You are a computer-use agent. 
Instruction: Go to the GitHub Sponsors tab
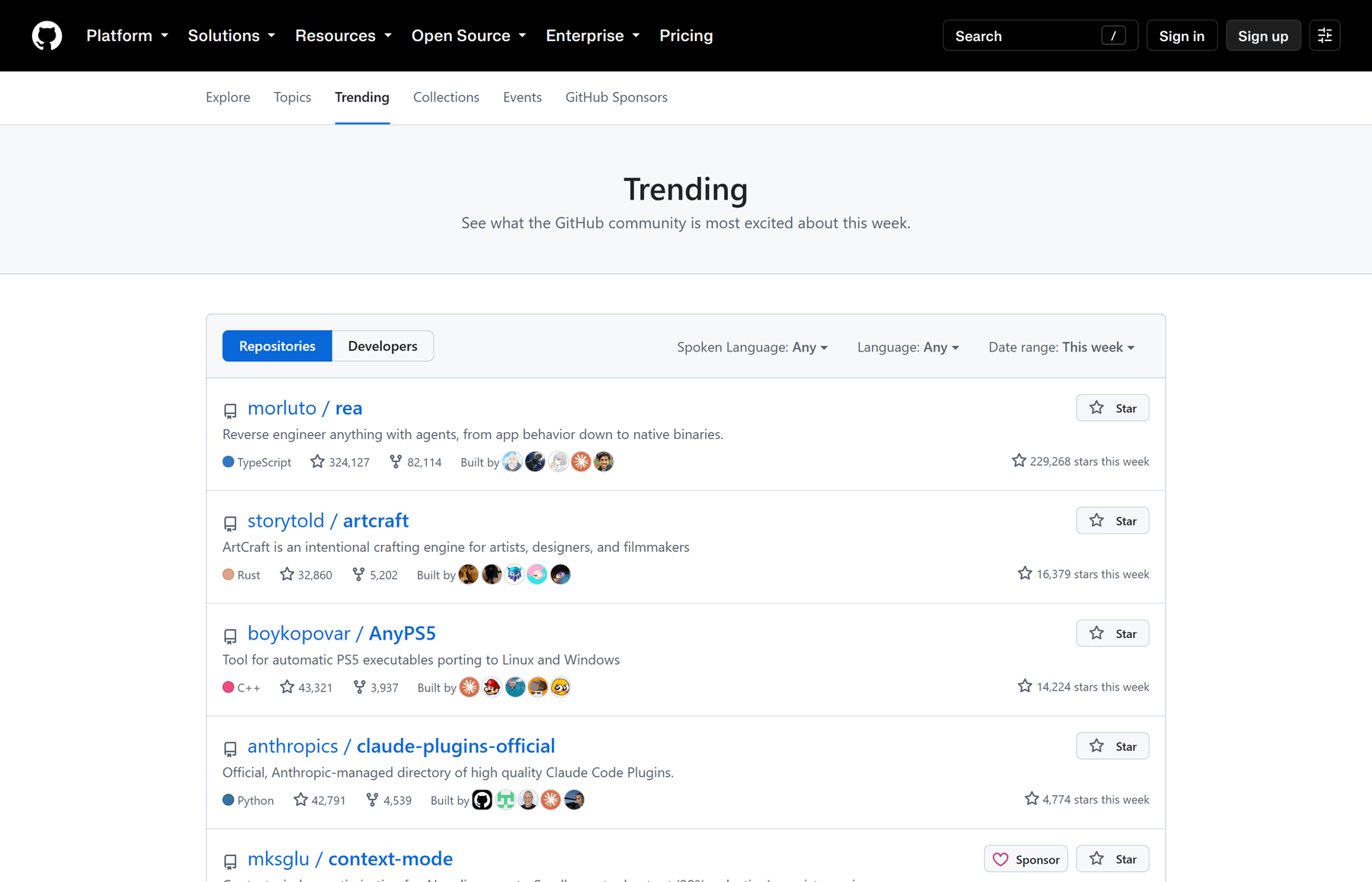[617, 98]
